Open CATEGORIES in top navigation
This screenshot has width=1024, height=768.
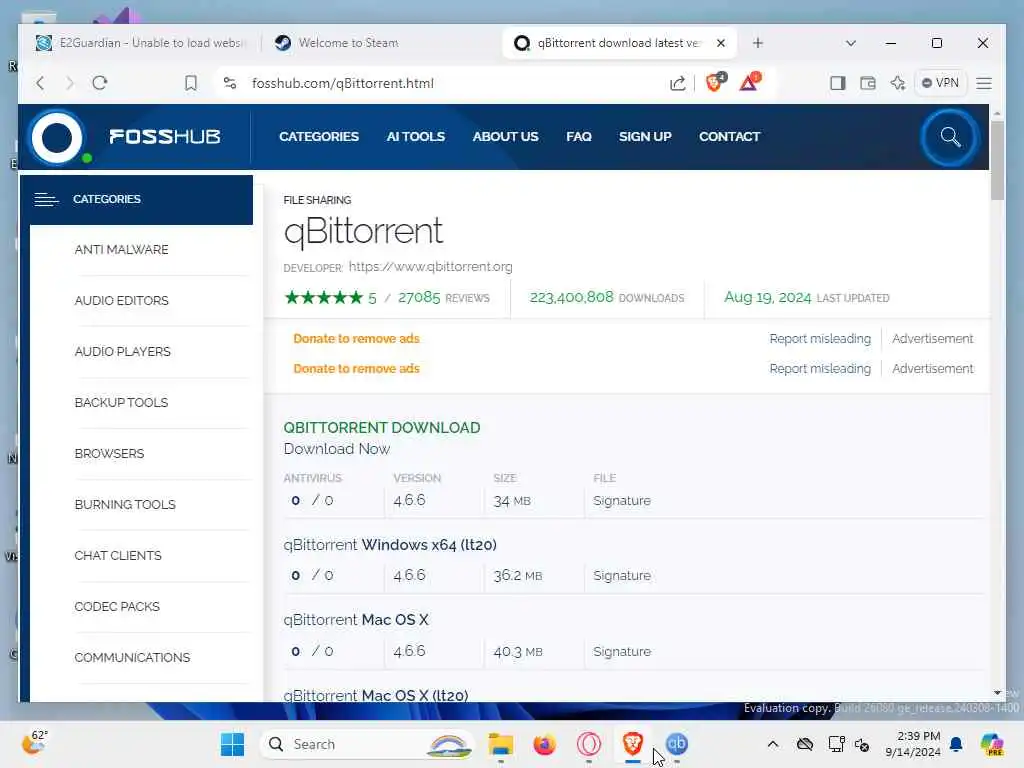[319, 136]
